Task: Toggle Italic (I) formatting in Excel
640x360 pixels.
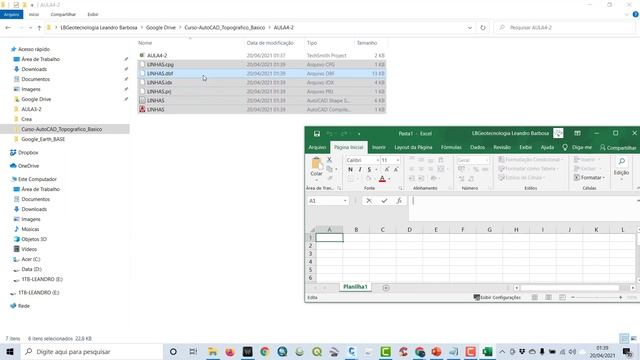Action: [360, 169]
